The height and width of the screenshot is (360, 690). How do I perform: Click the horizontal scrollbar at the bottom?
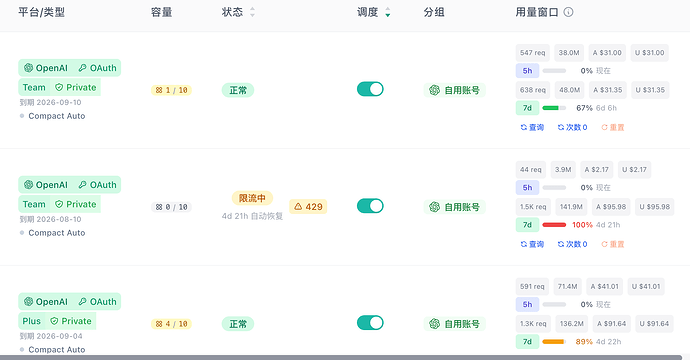point(341,357)
